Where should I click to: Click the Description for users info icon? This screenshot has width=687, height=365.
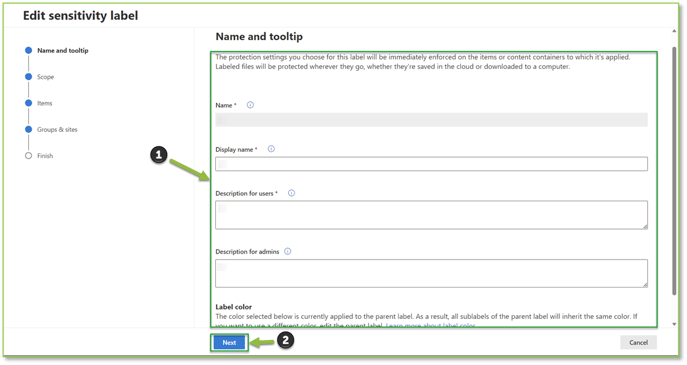[291, 193]
